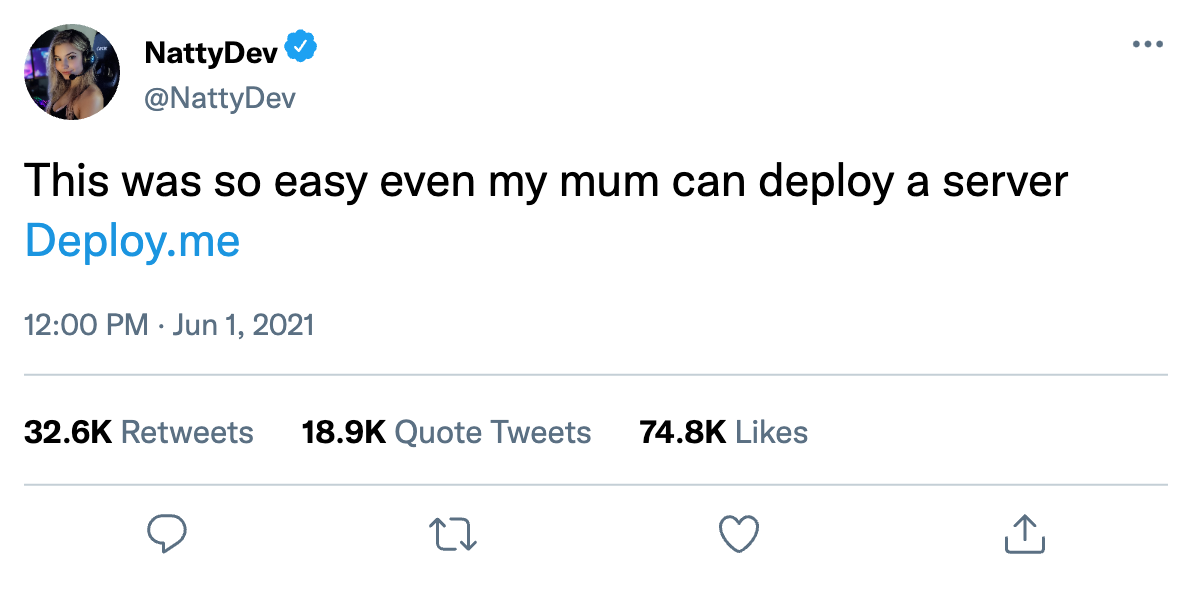Open the 18.9K Quote Tweets list
The height and width of the screenshot is (606, 1192).
[446, 432]
